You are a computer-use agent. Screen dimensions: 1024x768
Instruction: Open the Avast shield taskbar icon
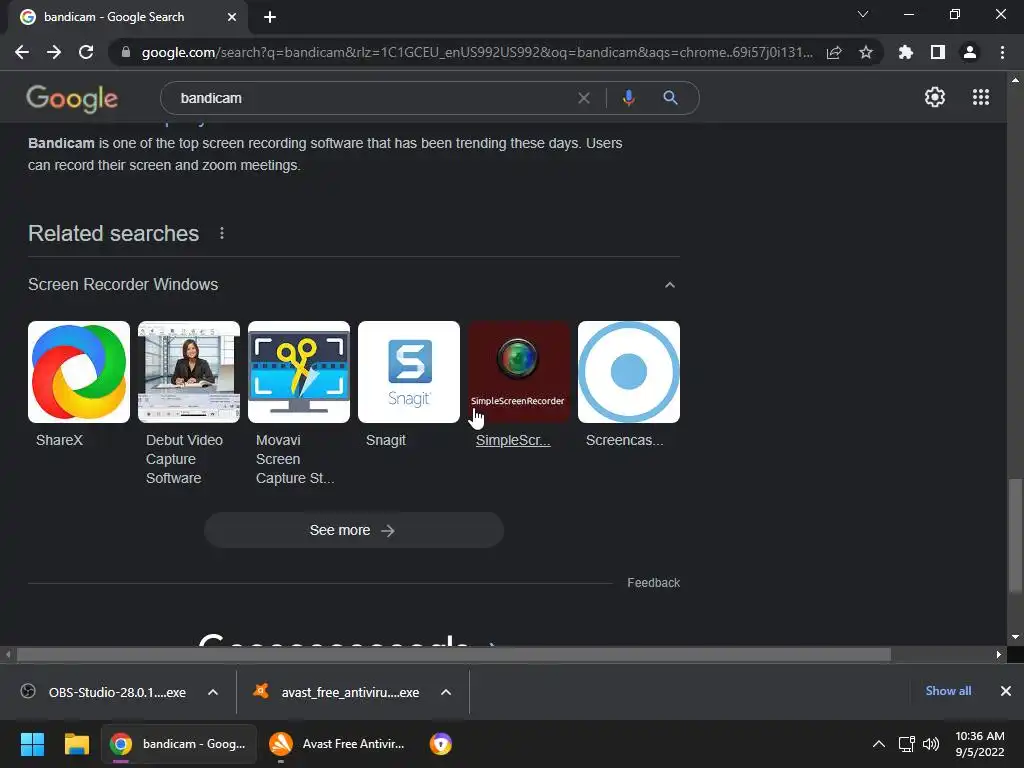pyautogui.click(x=441, y=744)
